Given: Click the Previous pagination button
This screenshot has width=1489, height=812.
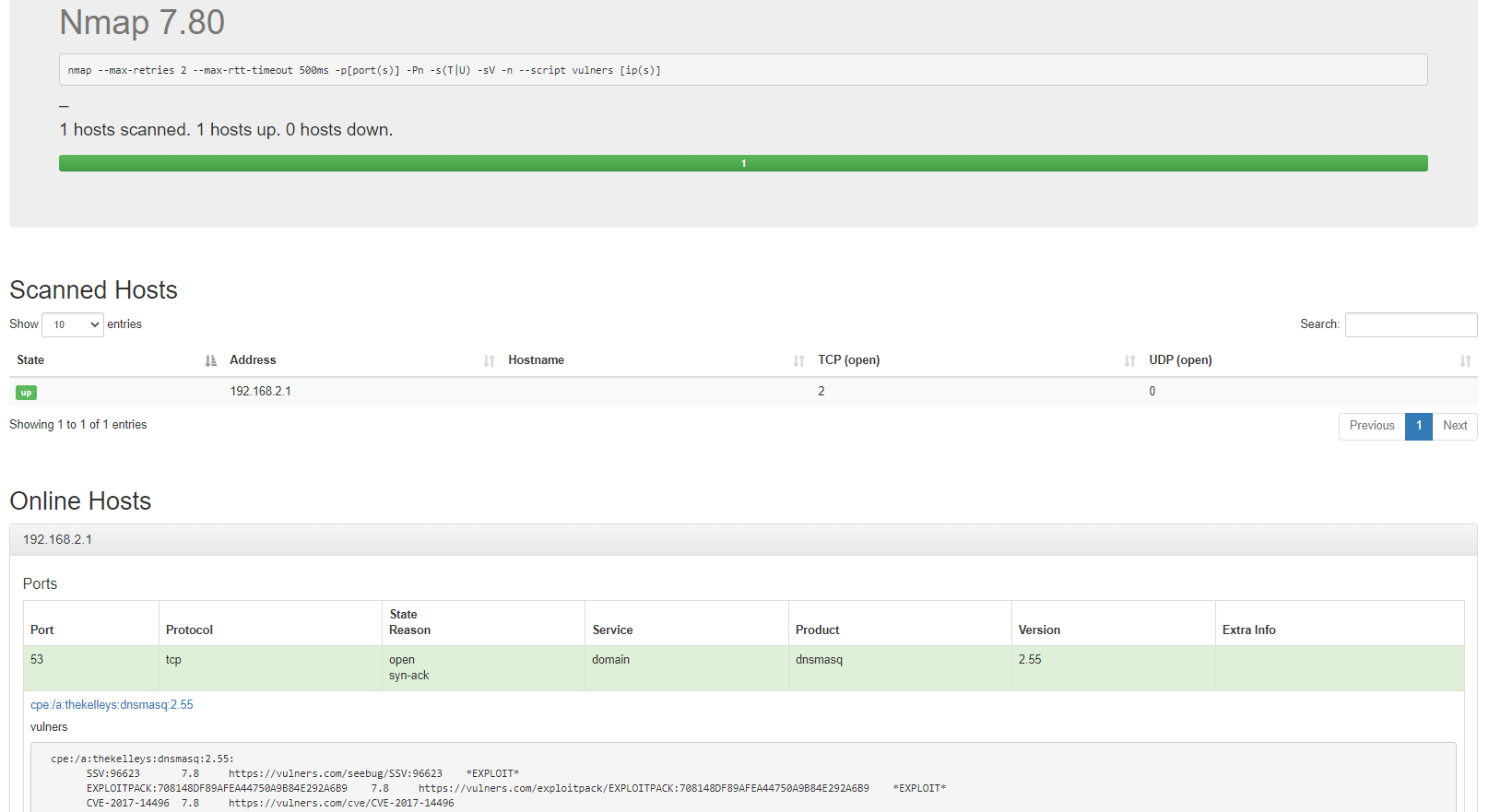Looking at the screenshot, I should tap(1372, 426).
